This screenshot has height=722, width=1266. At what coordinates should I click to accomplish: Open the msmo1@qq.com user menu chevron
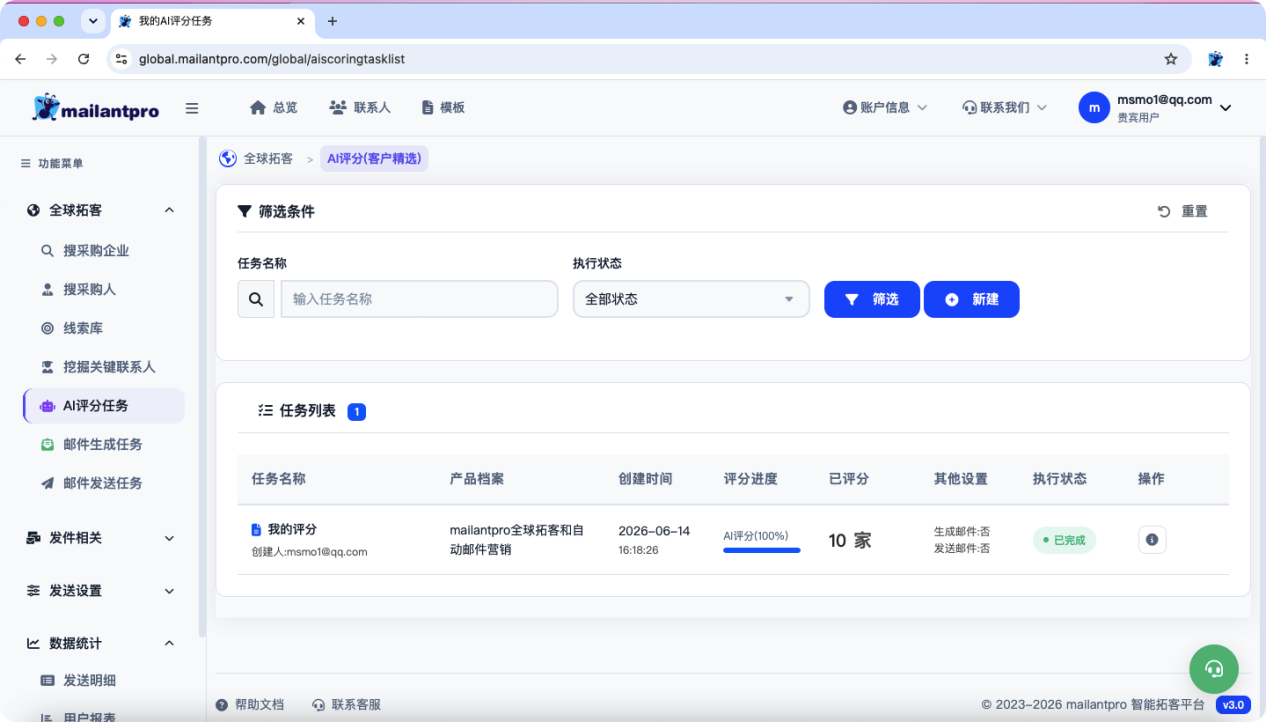(1226, 108)
